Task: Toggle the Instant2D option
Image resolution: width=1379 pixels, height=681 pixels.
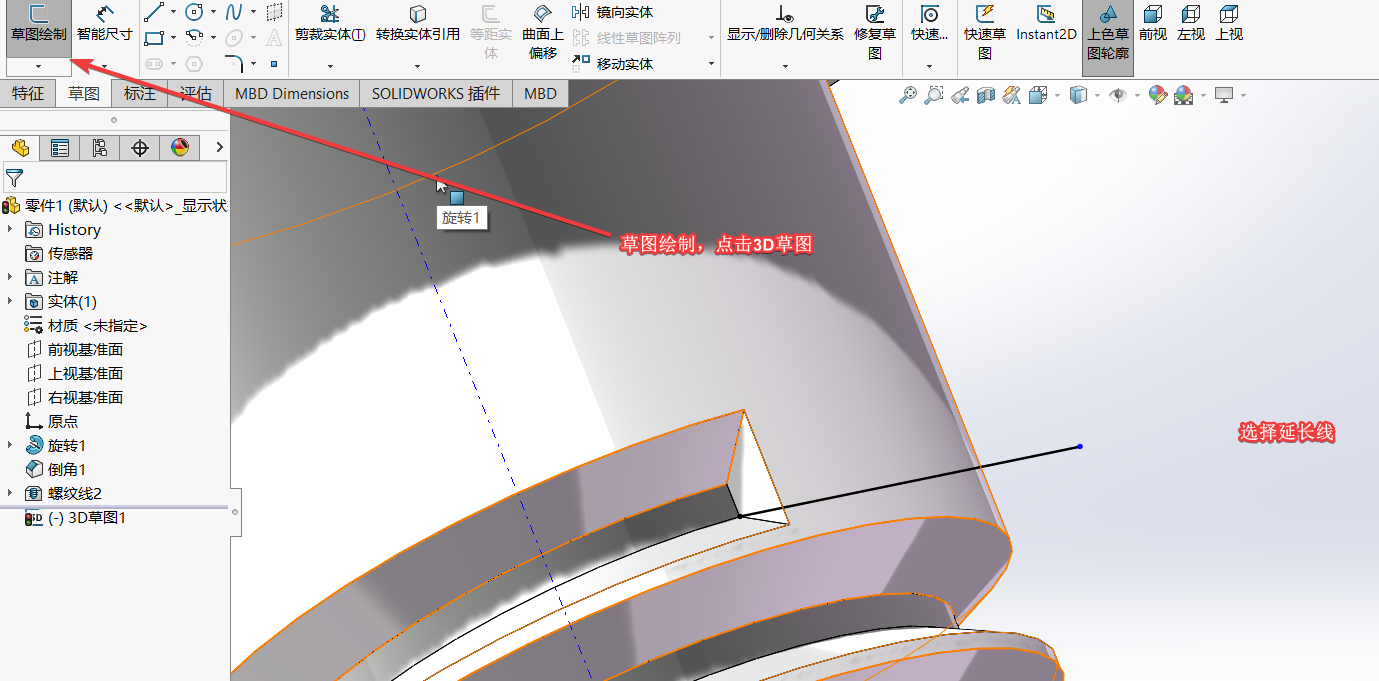Action: point(1046,25)
